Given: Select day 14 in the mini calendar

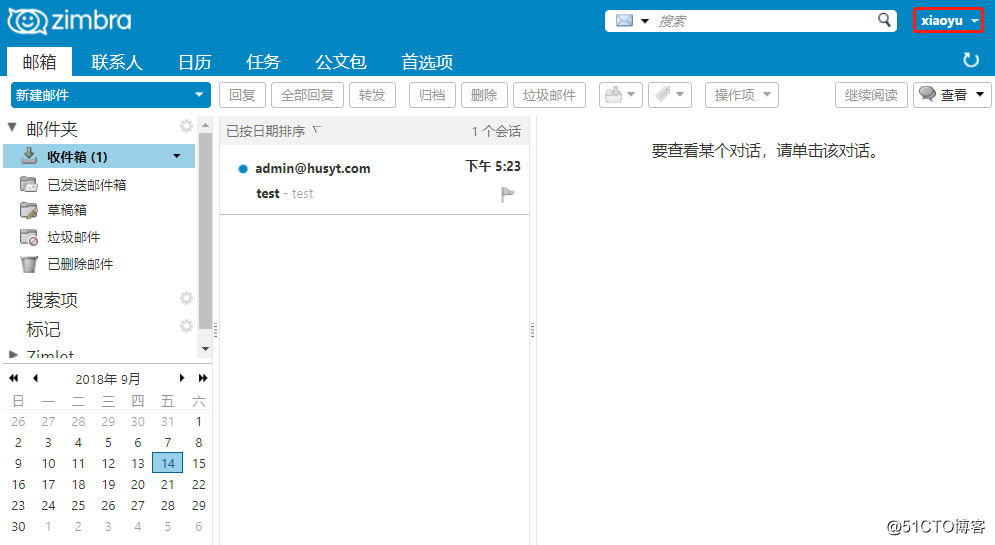Looking at the screenshot, I should point(168,463).
